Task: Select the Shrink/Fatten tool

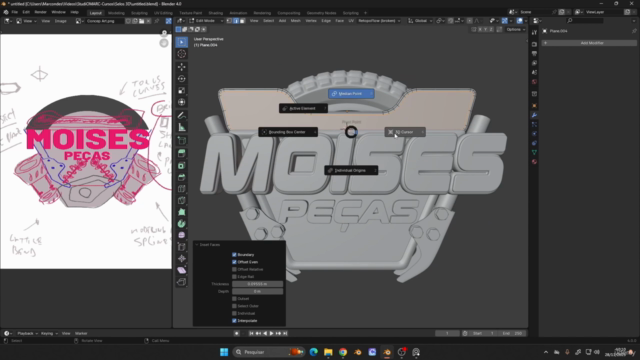Action: [x=182, y=258]
